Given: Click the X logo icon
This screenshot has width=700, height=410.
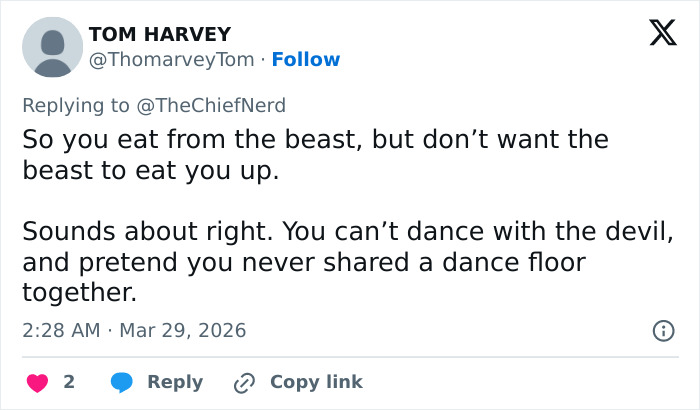Looking at the screenshot, I should coord(656,34).
